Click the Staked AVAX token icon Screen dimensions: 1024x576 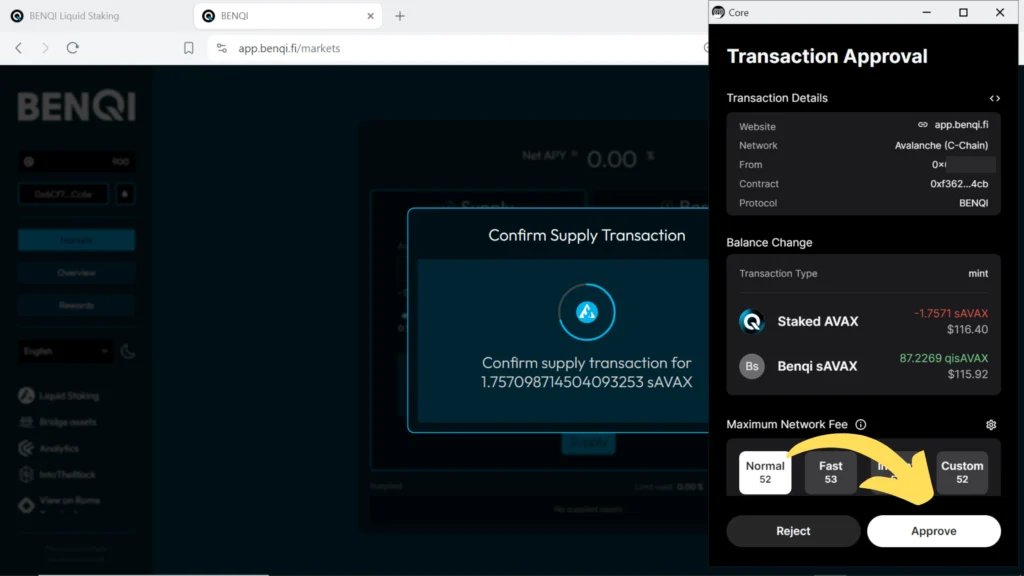[x=752, y=322]
